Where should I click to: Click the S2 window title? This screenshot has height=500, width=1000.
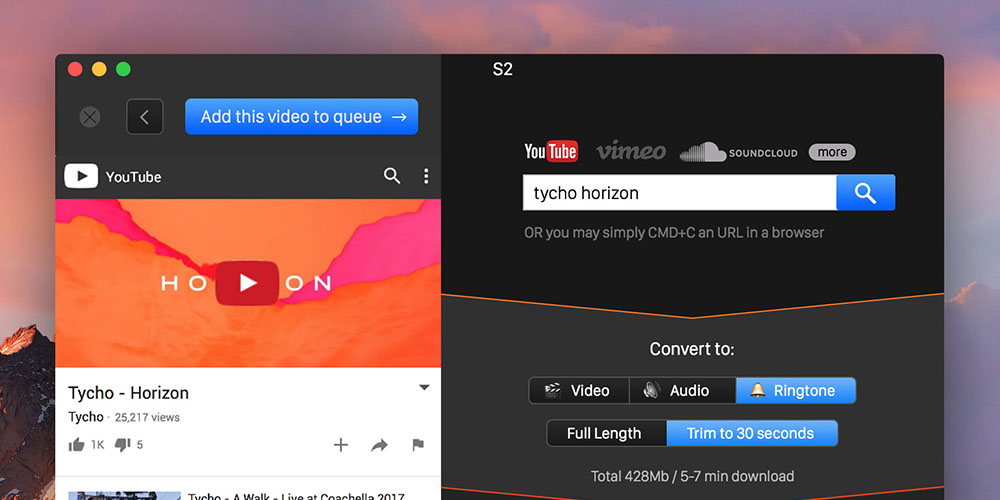tap(503, 70)
